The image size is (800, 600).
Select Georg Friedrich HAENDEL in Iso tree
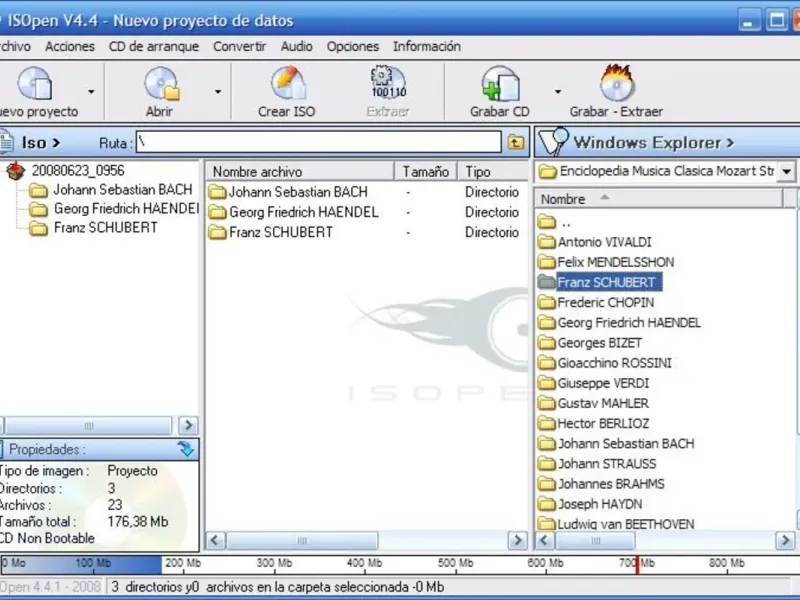(126, 209)
